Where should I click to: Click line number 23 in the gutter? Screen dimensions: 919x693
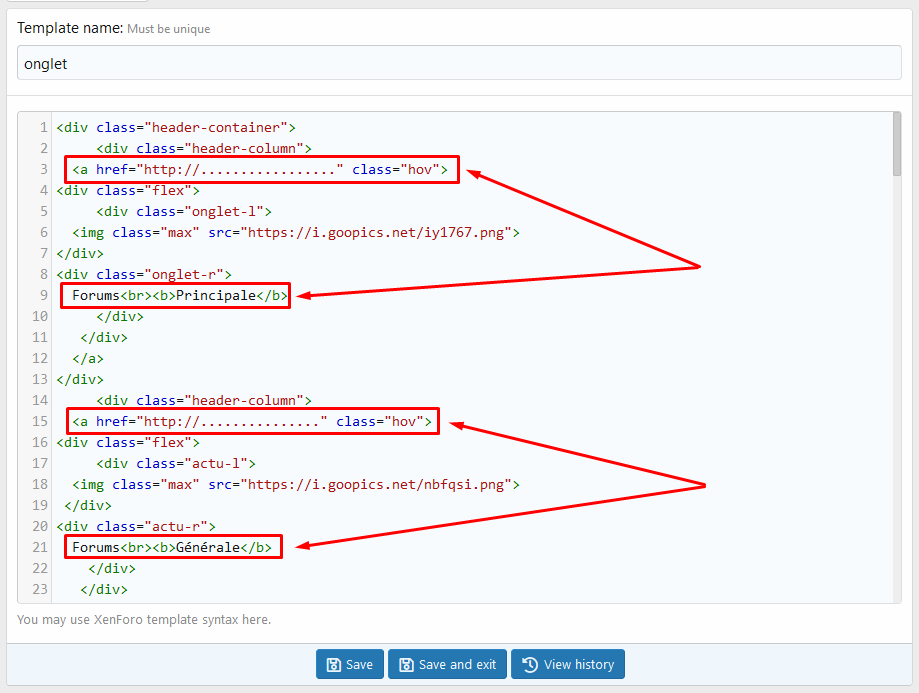(40, 589)
